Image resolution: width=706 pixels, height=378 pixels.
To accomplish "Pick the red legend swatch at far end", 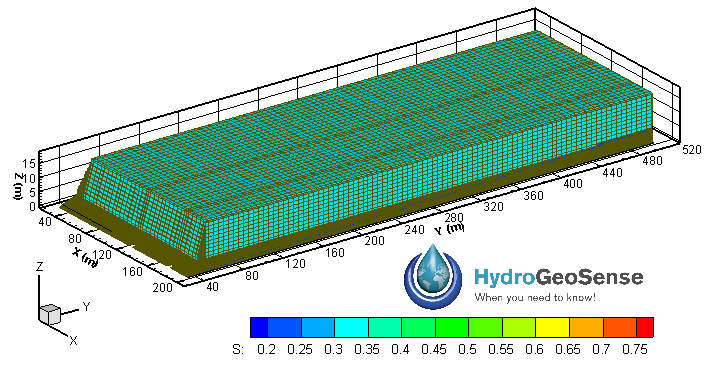I will tap(645, 327).
